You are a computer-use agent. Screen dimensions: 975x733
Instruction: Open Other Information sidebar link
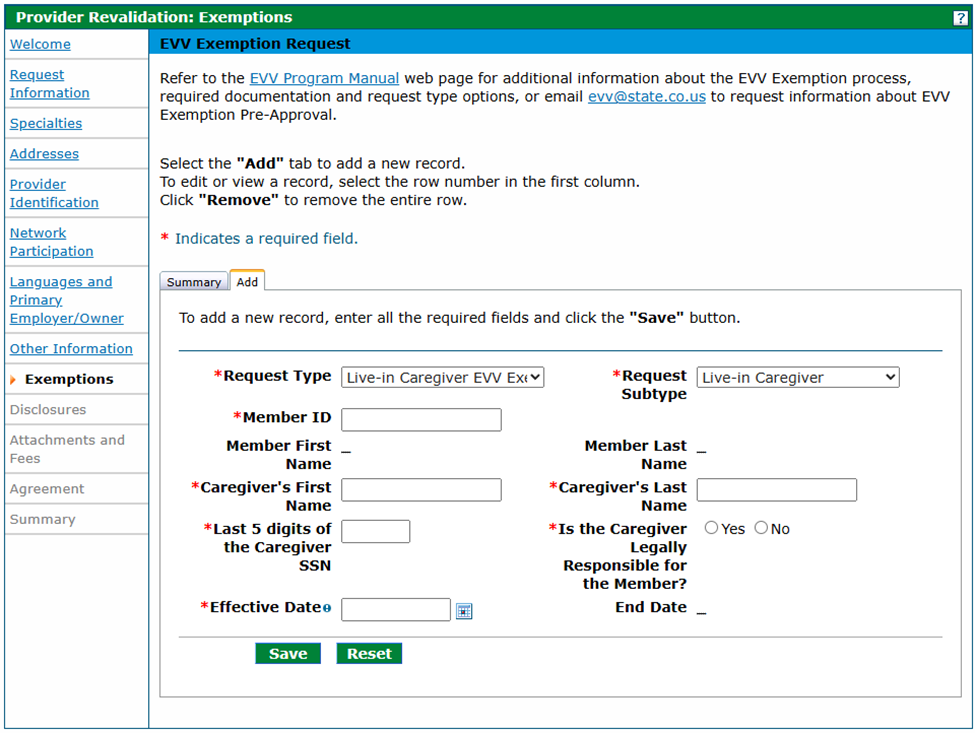pos(71,349)
